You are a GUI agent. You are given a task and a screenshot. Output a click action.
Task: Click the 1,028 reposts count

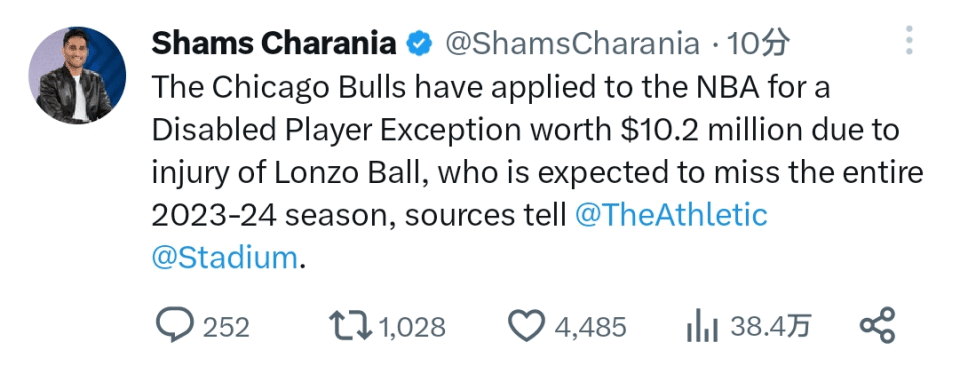click(413, 327)
